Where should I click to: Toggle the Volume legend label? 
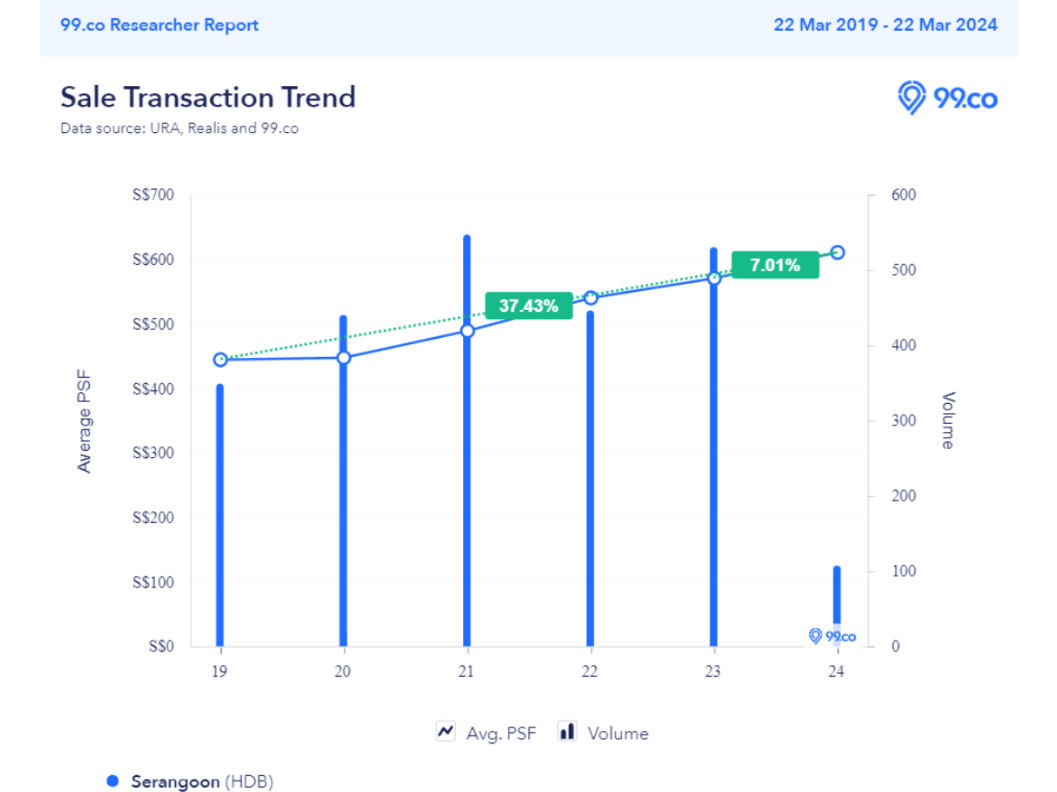[x=618, y=733]
